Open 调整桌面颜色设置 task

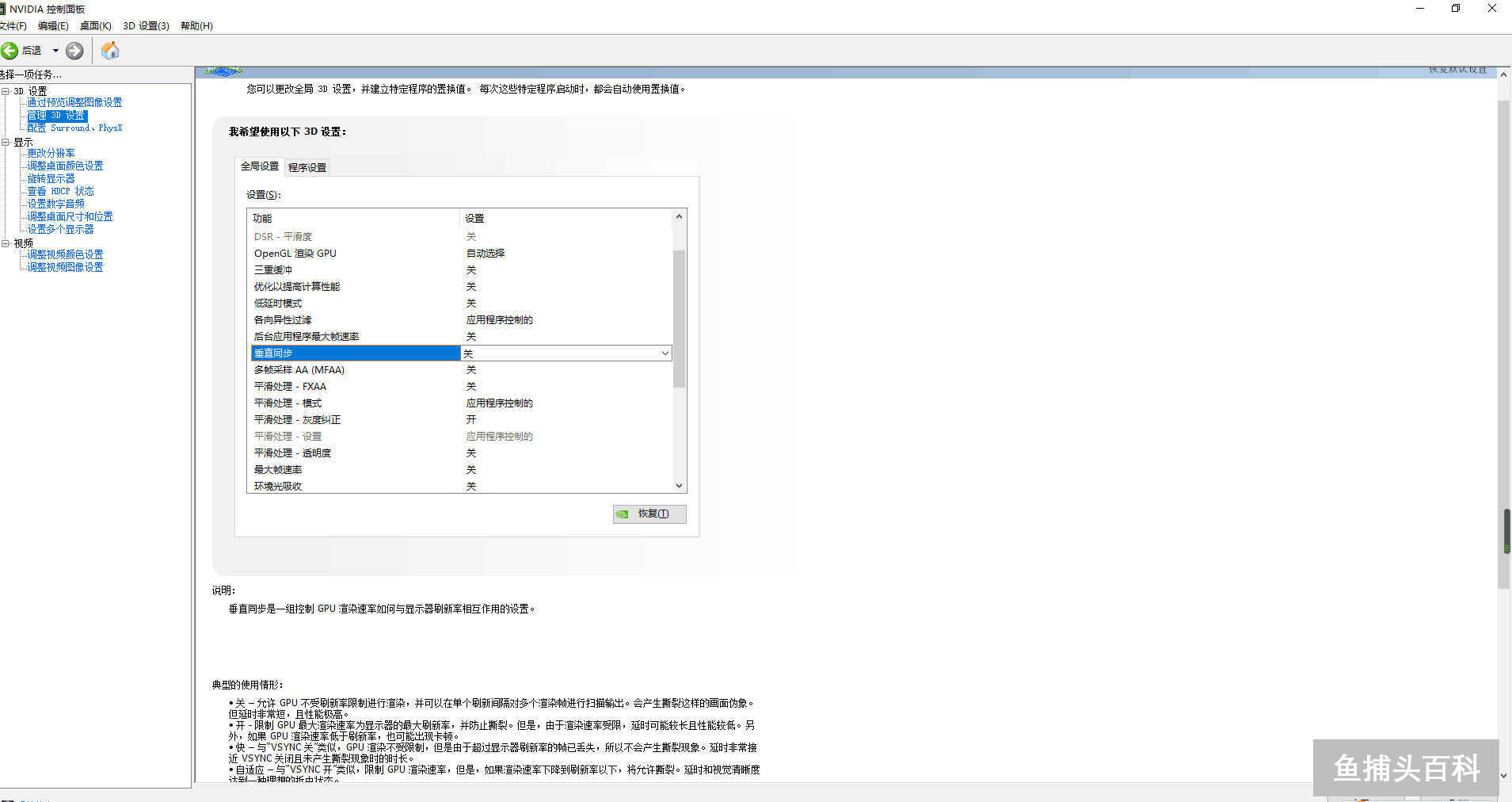click(x=65, y=166)
